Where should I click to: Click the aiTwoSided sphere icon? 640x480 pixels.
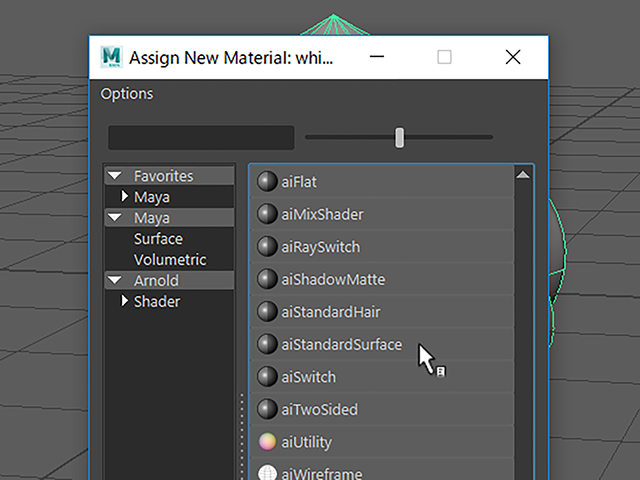267,409
